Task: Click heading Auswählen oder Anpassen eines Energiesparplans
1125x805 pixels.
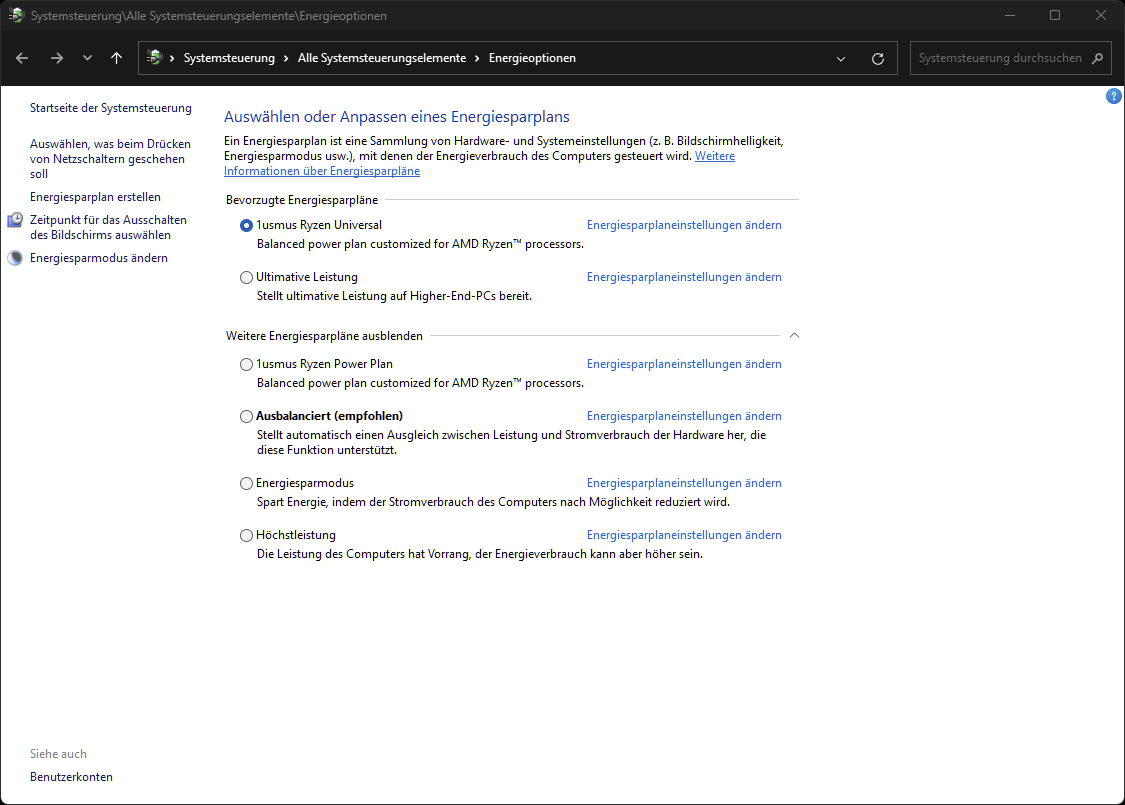Action: tap(397, 116)
